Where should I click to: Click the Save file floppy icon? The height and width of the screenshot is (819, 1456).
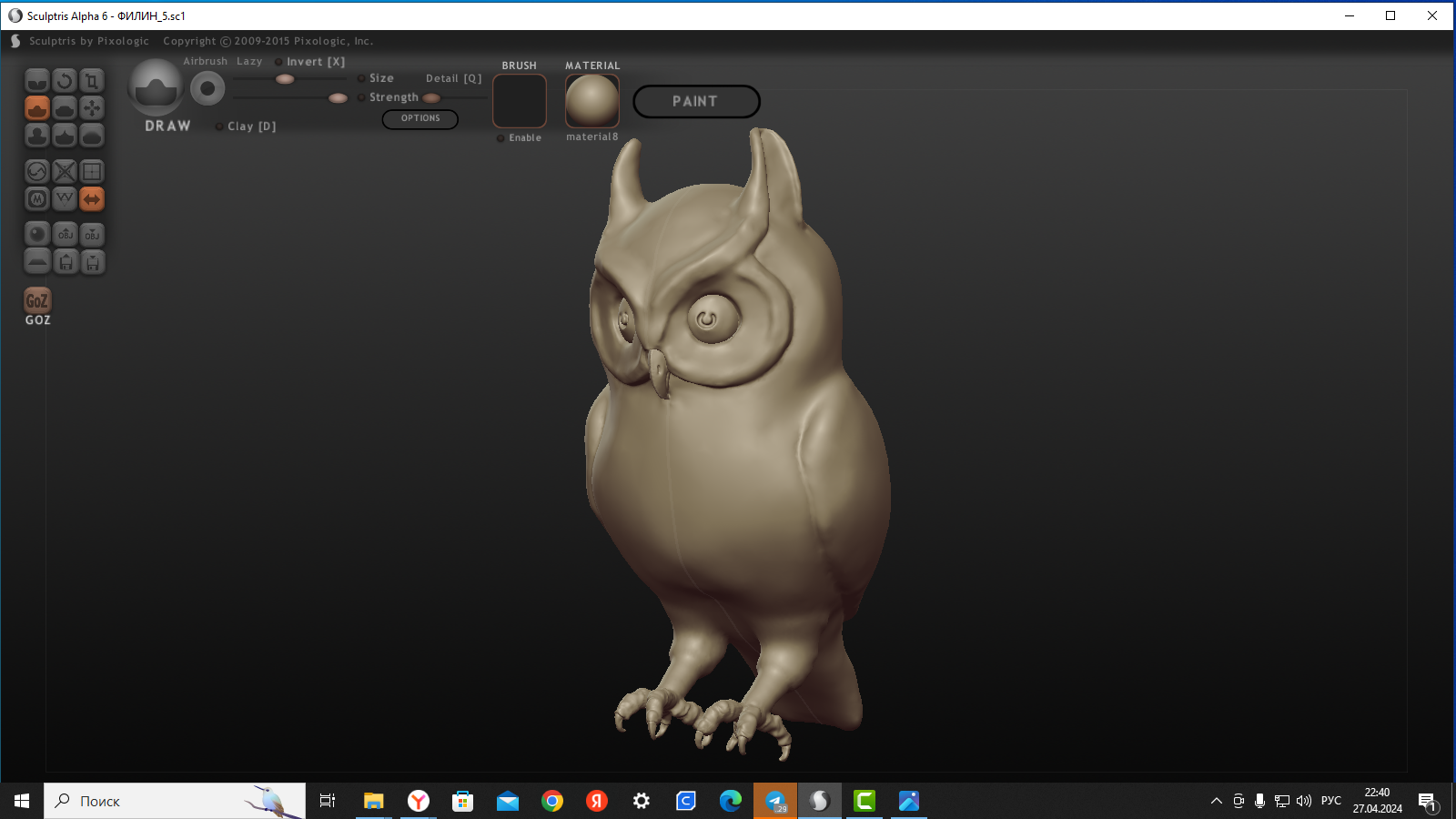[91, 261]
